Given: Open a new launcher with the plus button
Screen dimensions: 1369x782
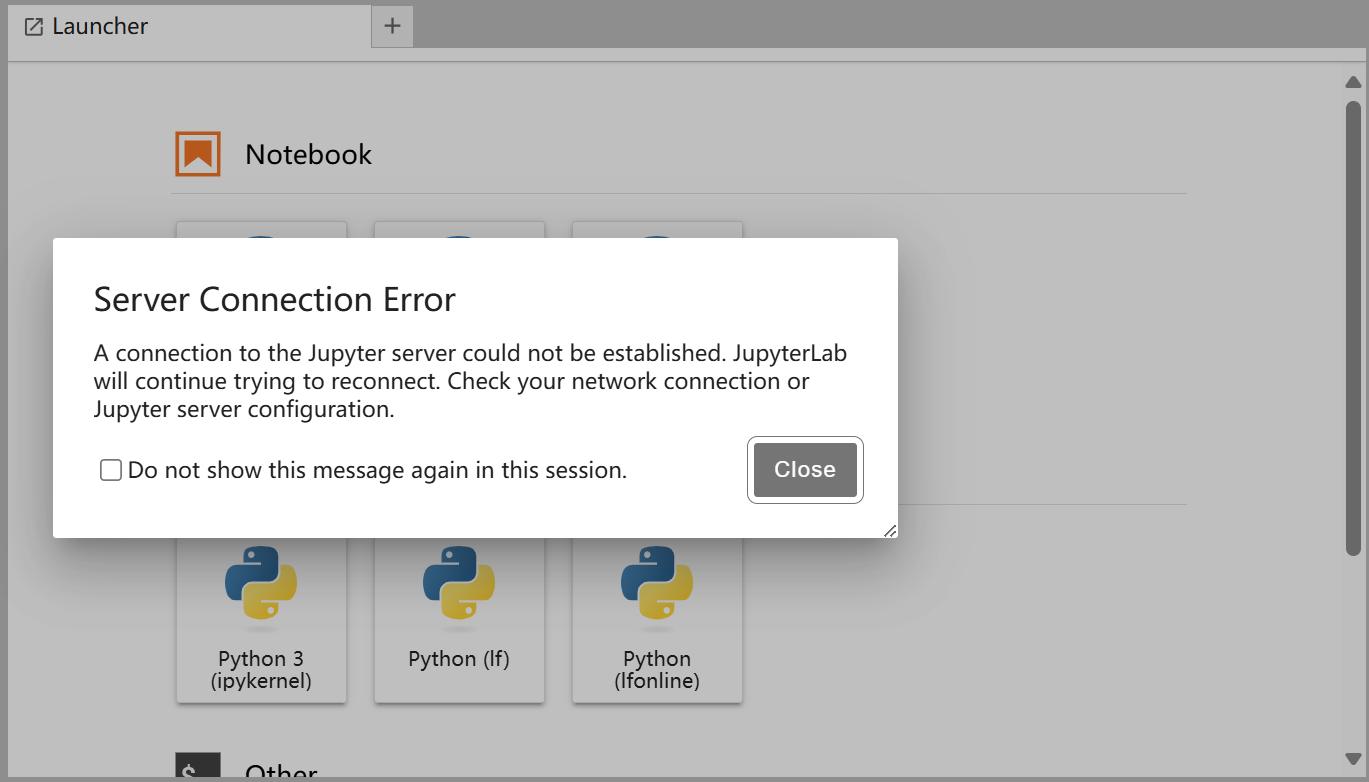Looking at the screenshot, I should 392,26.
